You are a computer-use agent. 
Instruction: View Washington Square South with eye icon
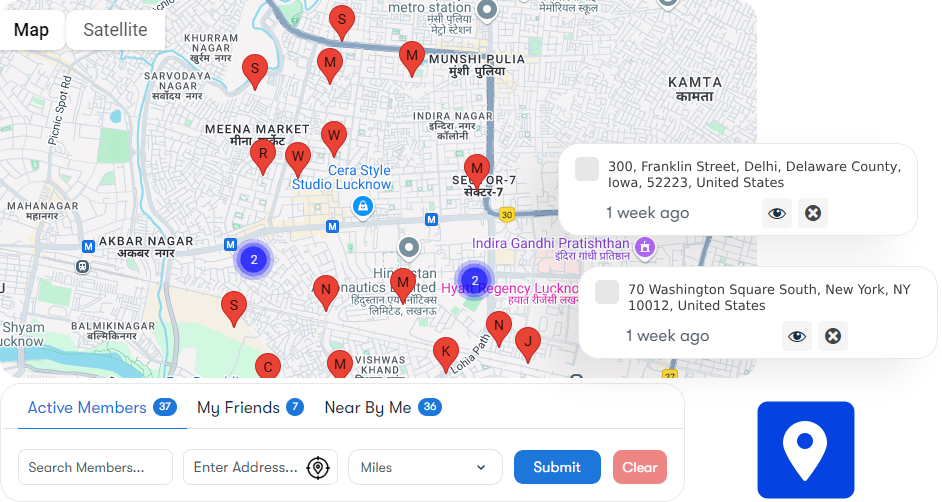797,336
